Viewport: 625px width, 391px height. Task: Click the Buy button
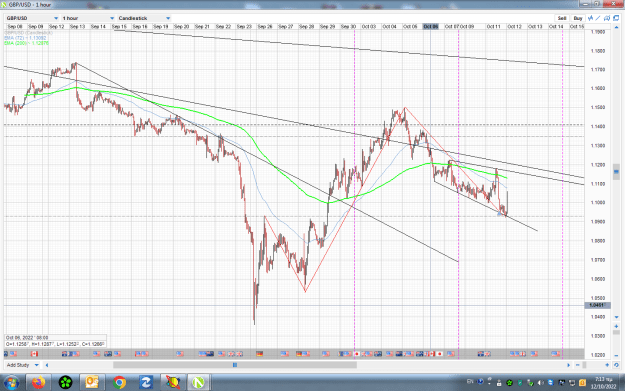point(578,18)
